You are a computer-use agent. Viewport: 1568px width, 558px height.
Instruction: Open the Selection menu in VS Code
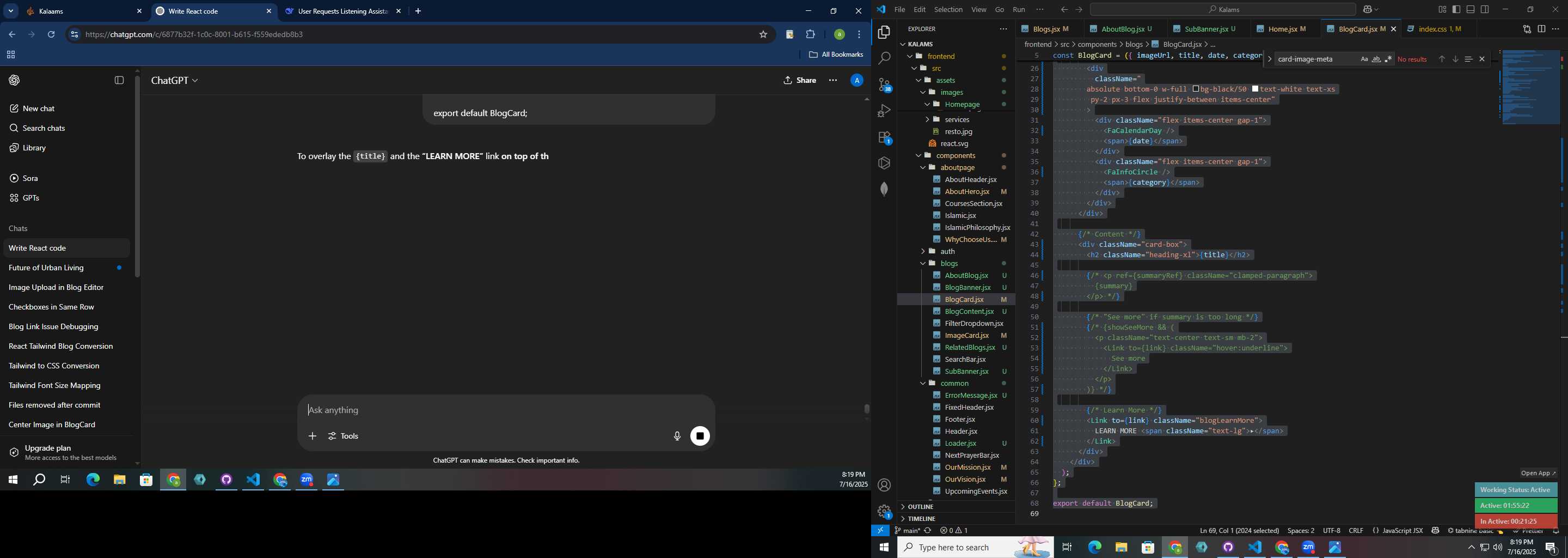[948, 10]
